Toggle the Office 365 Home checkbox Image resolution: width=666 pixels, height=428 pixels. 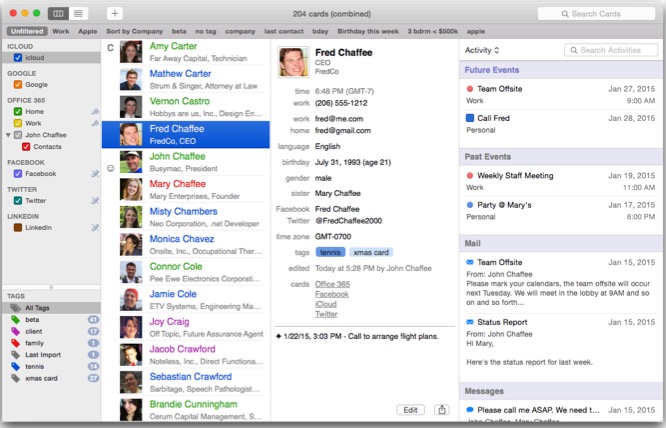(18, 111)
